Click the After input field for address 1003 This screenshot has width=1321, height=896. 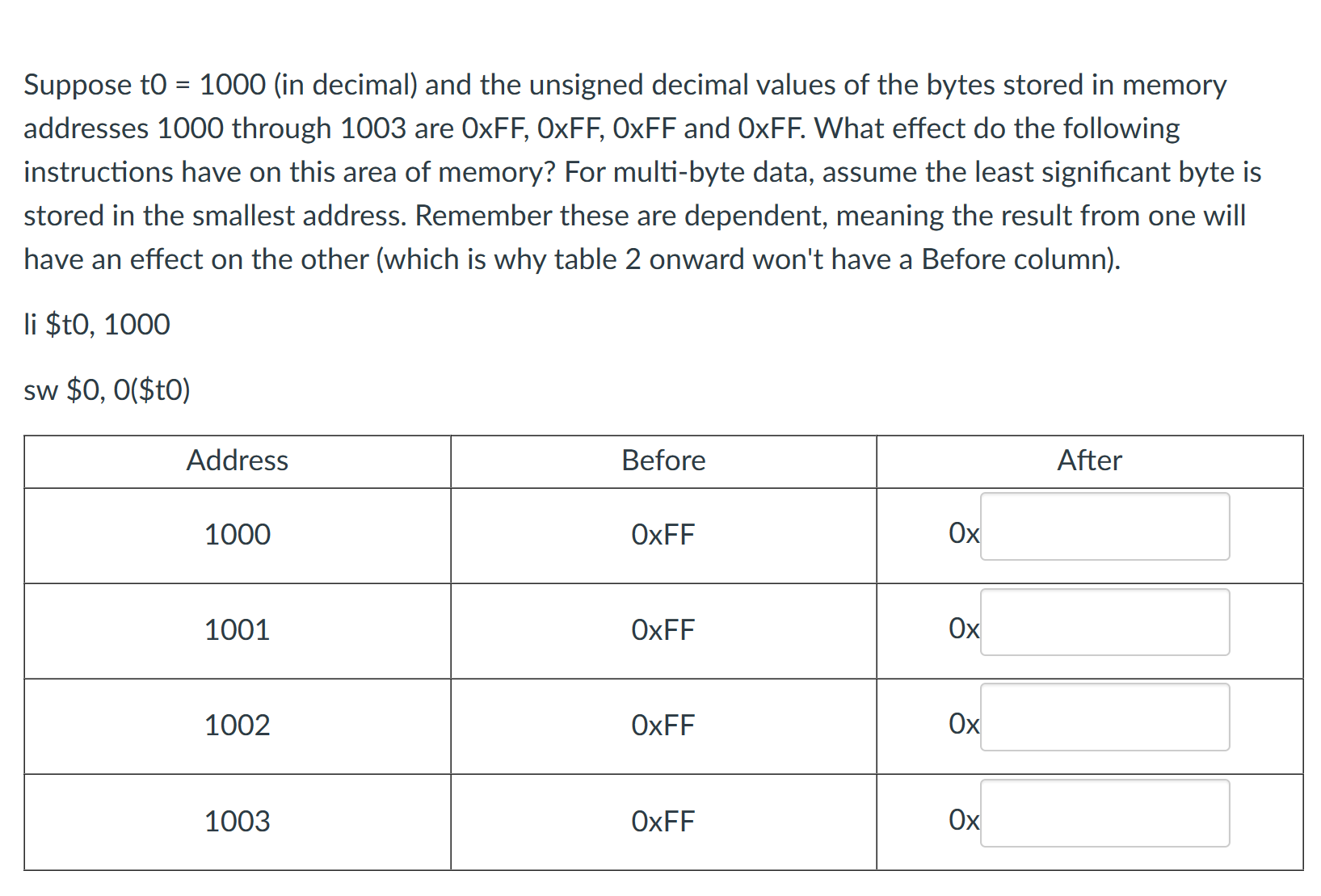pyautogui.click(x=1104, y=813)
